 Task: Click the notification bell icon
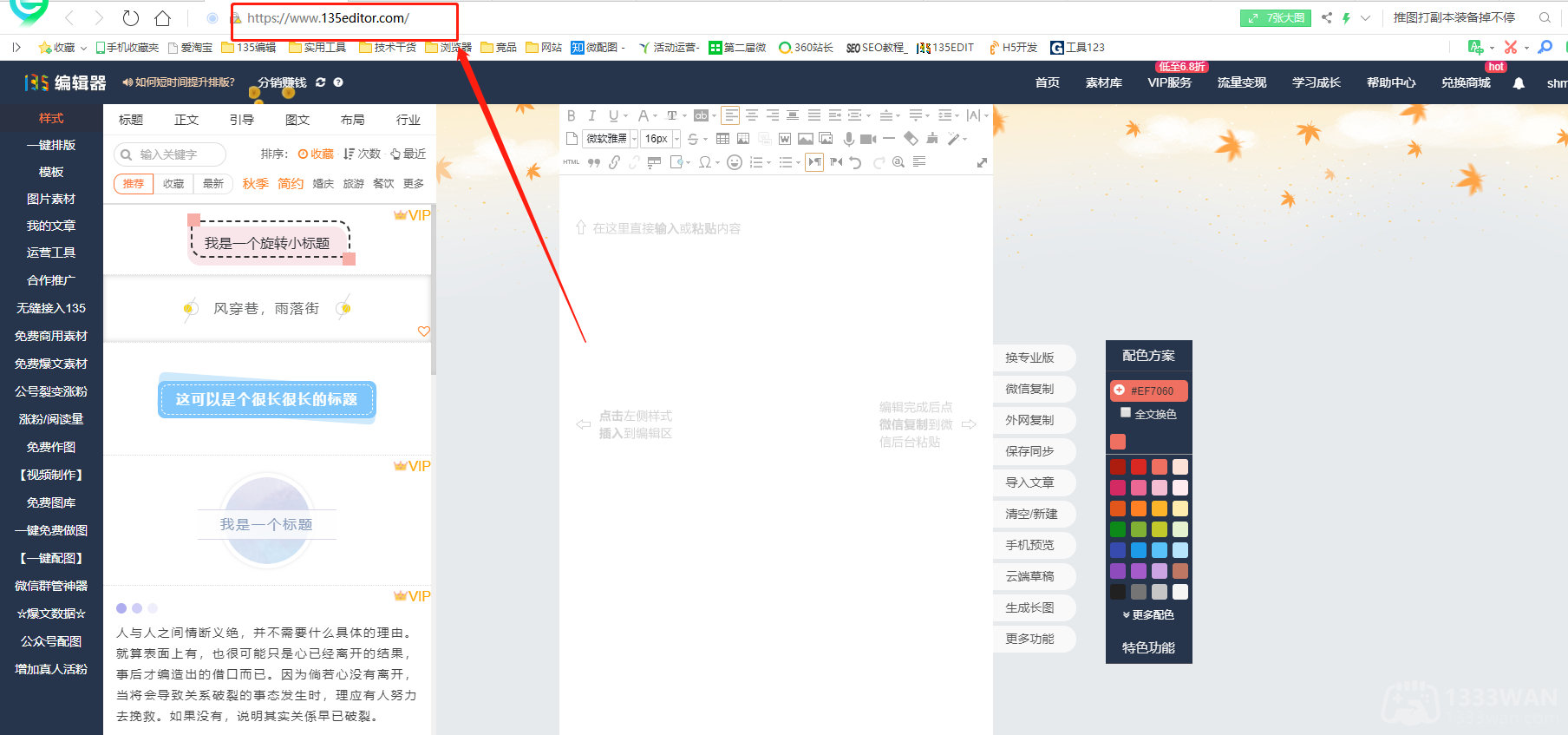[x=1519, y=83]
